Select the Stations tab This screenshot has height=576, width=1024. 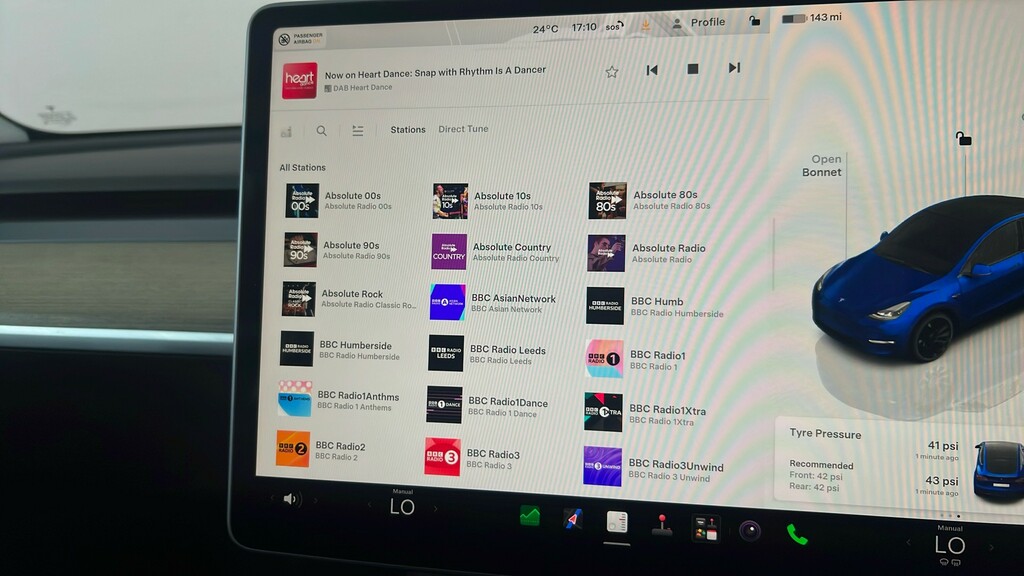point(408,129)
